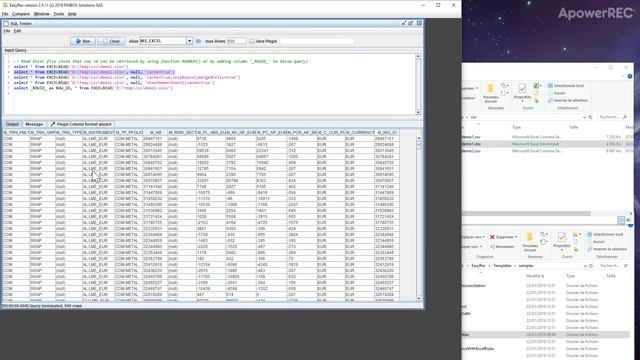
Task: Click Nouveau dossier in lower Explorer
Action: click(530, 242)
